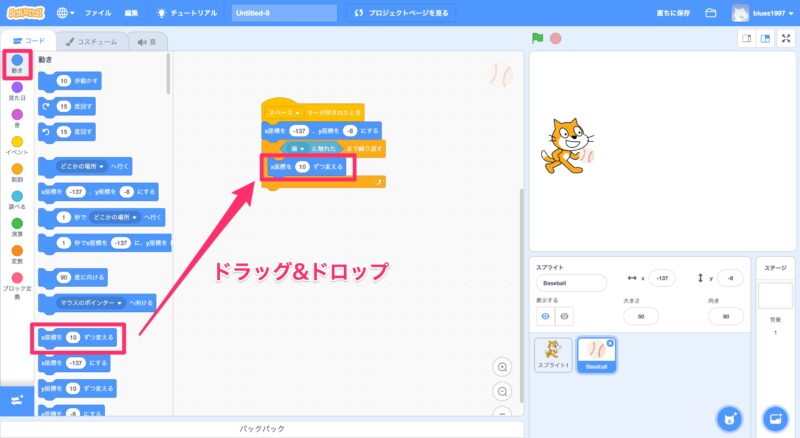Click the choose a sprite button
Screen dimensions: 800x438
729,417
